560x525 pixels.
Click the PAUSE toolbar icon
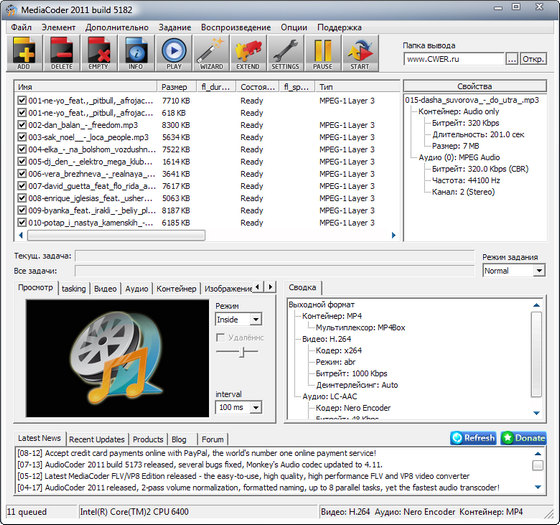click(322, 53)
